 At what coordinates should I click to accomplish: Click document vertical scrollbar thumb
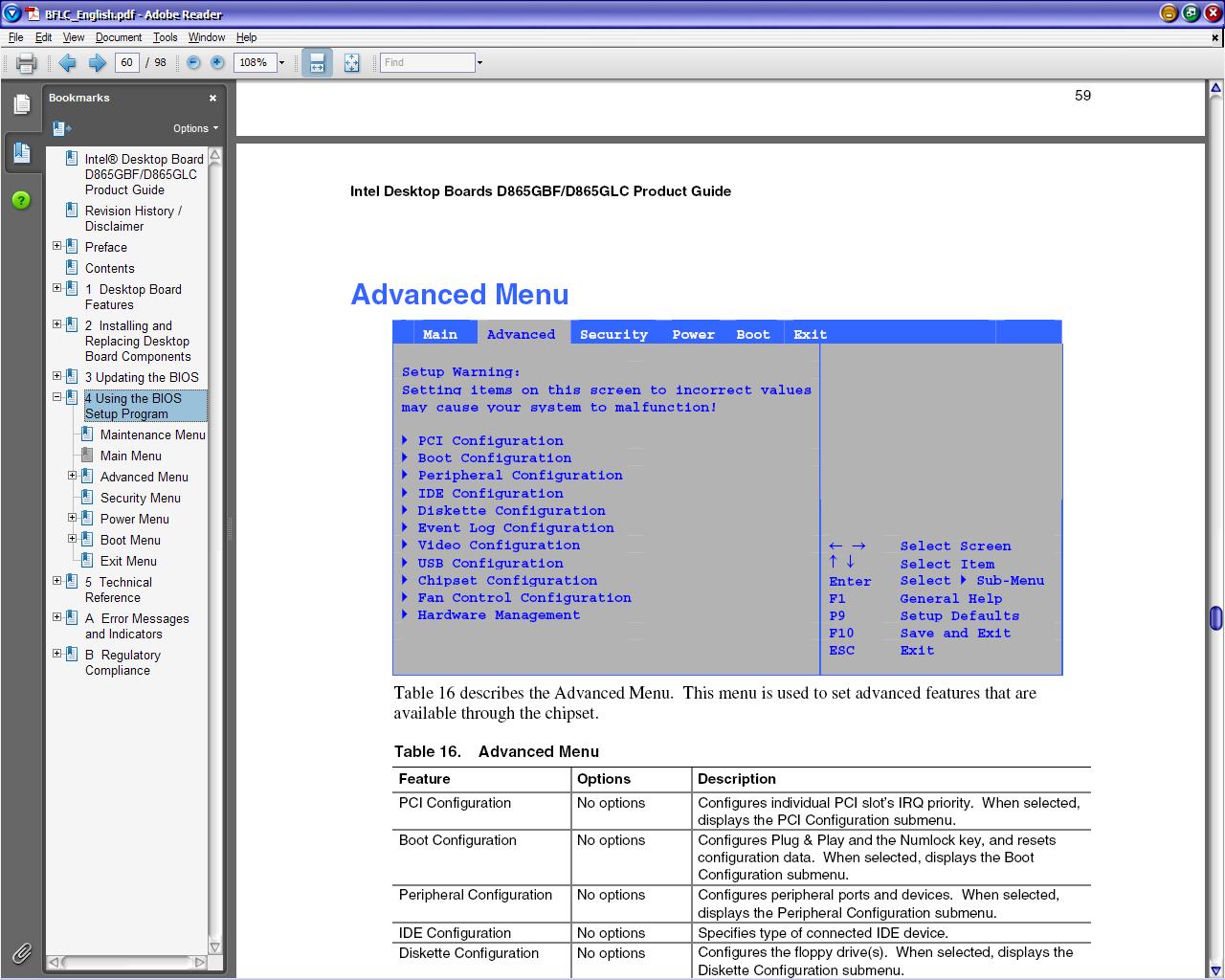[1215, 618]
